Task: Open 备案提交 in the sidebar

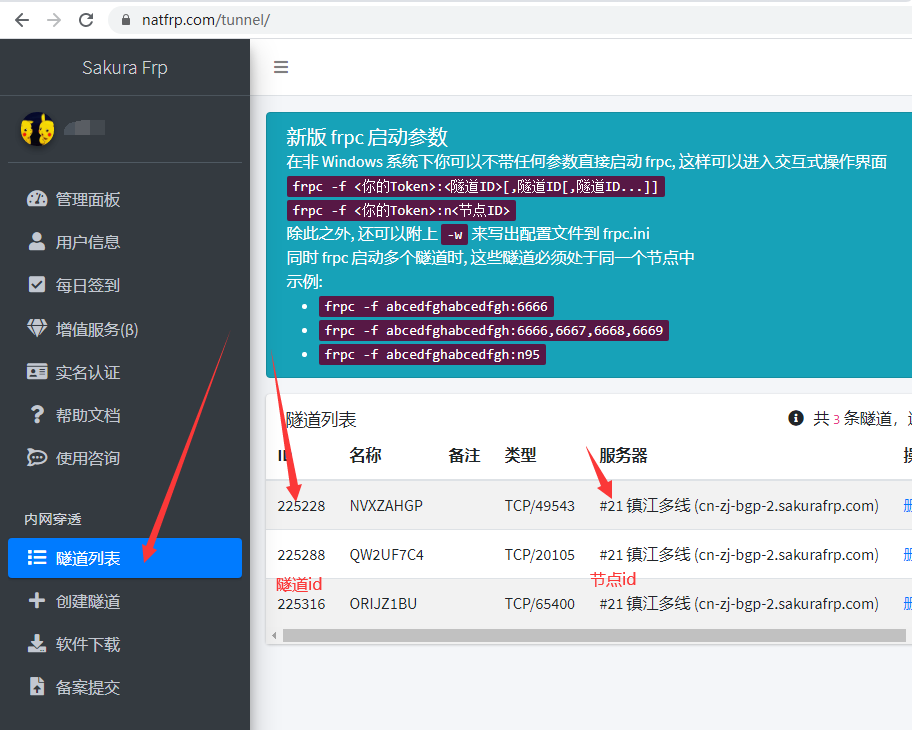Action: click(87, 688)
